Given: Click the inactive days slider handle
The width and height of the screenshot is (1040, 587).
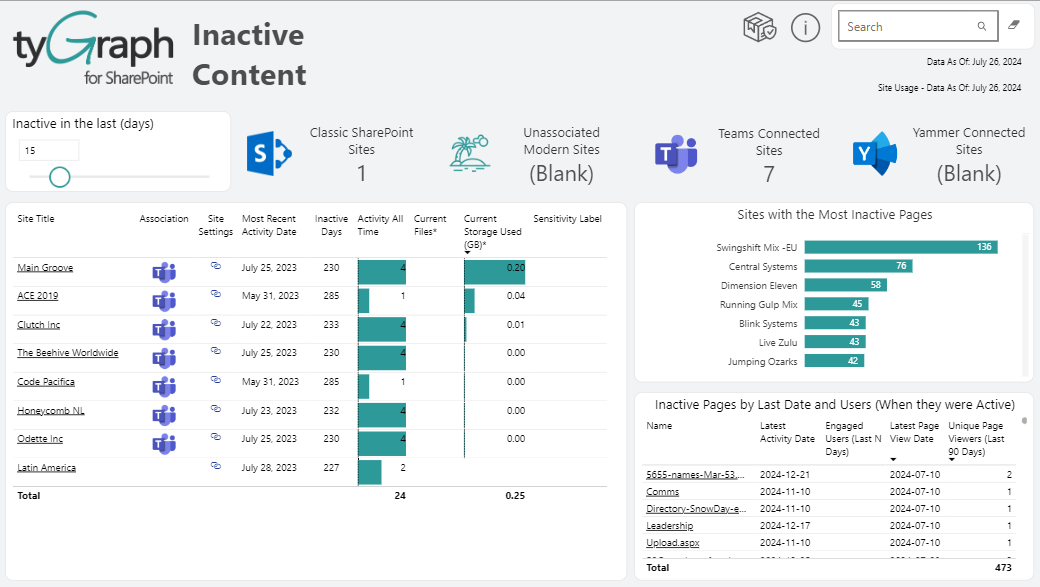Looking at the screenshot, I should pyautogui.click(x=60, y=177).
